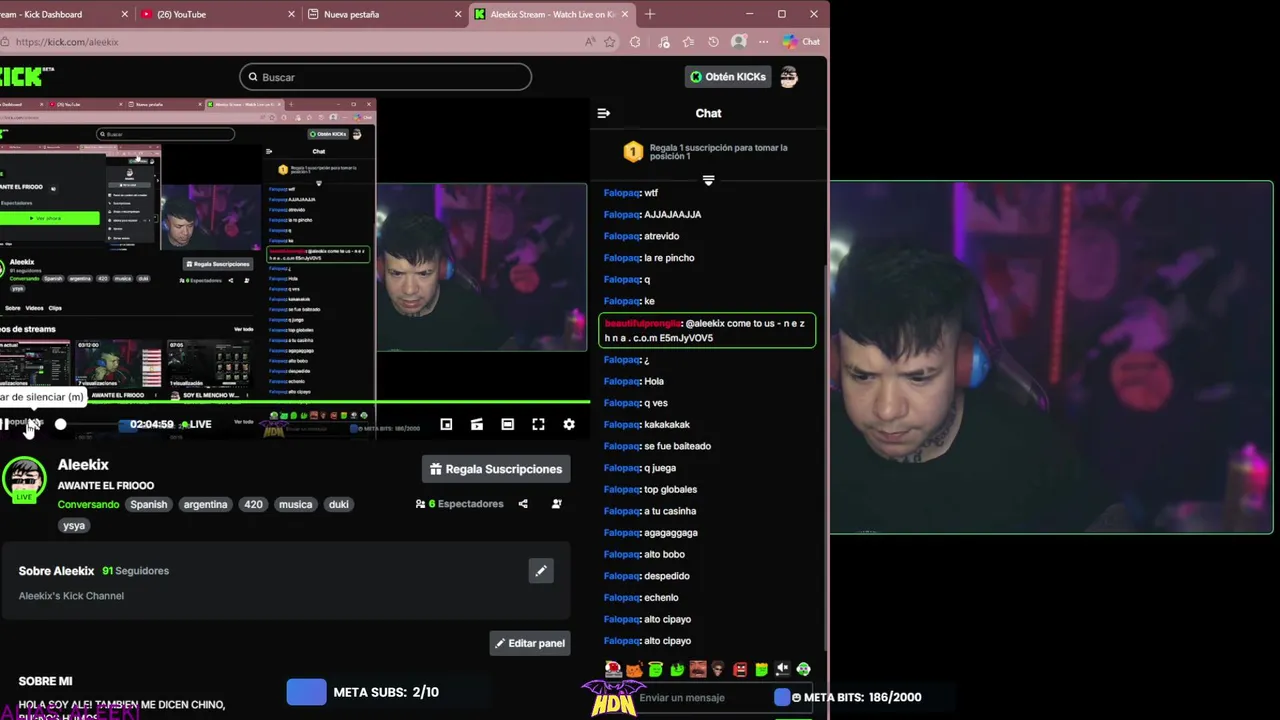This screenshot has width=1280, height=720.
Task: Close the Nueva pestaña tab
Action: point(458,14)
